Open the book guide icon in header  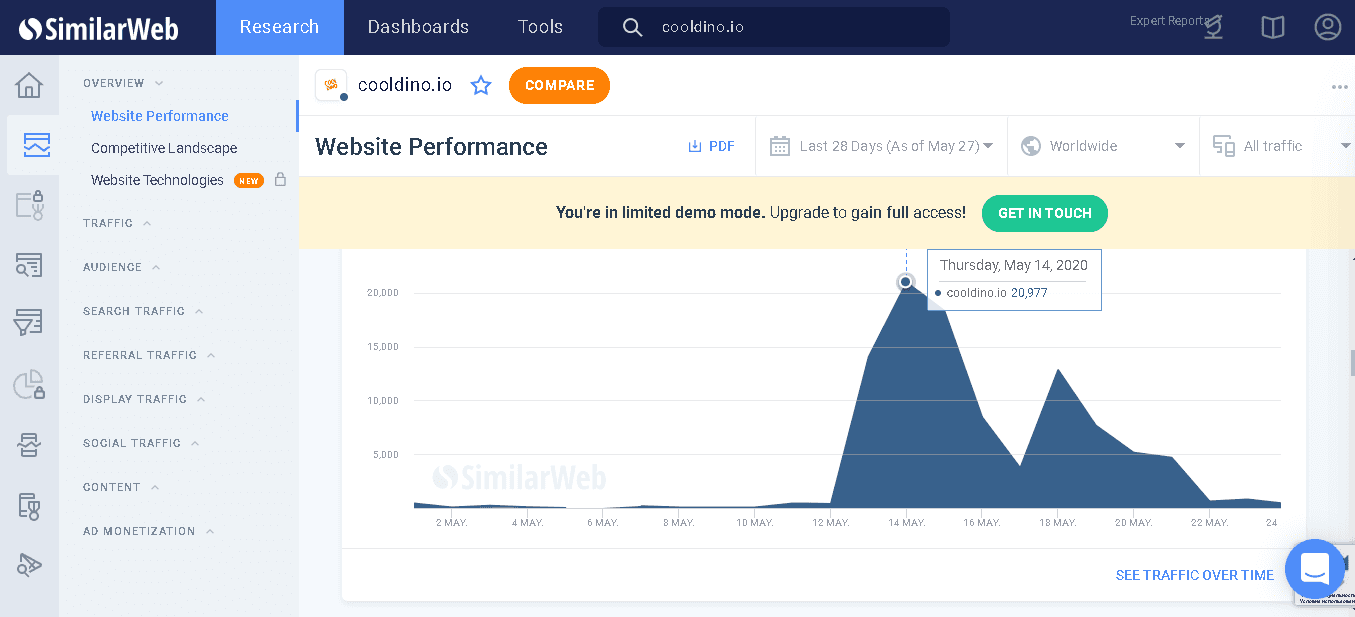1272,27
